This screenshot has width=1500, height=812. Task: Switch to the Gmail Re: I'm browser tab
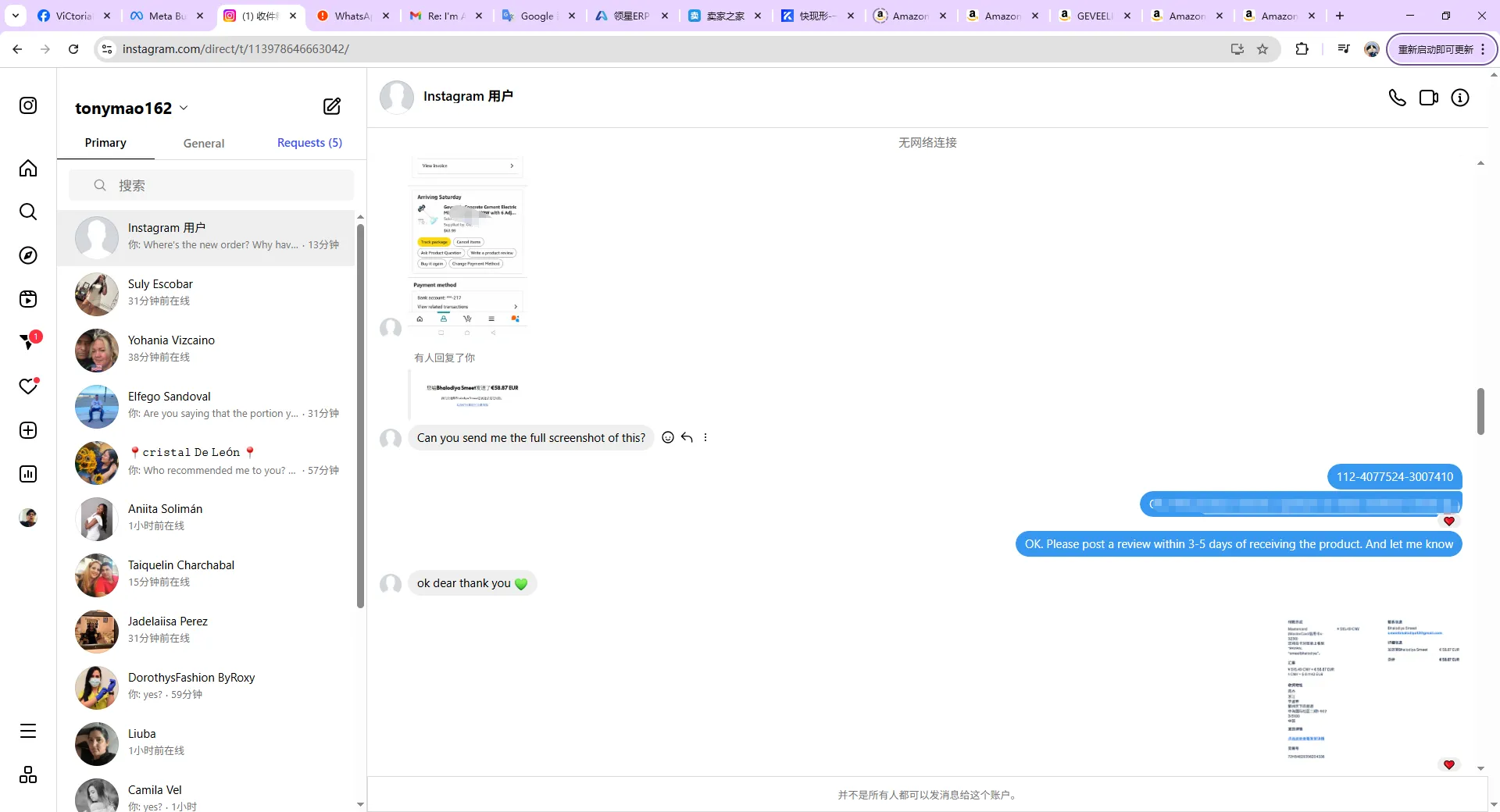(445, 16)
